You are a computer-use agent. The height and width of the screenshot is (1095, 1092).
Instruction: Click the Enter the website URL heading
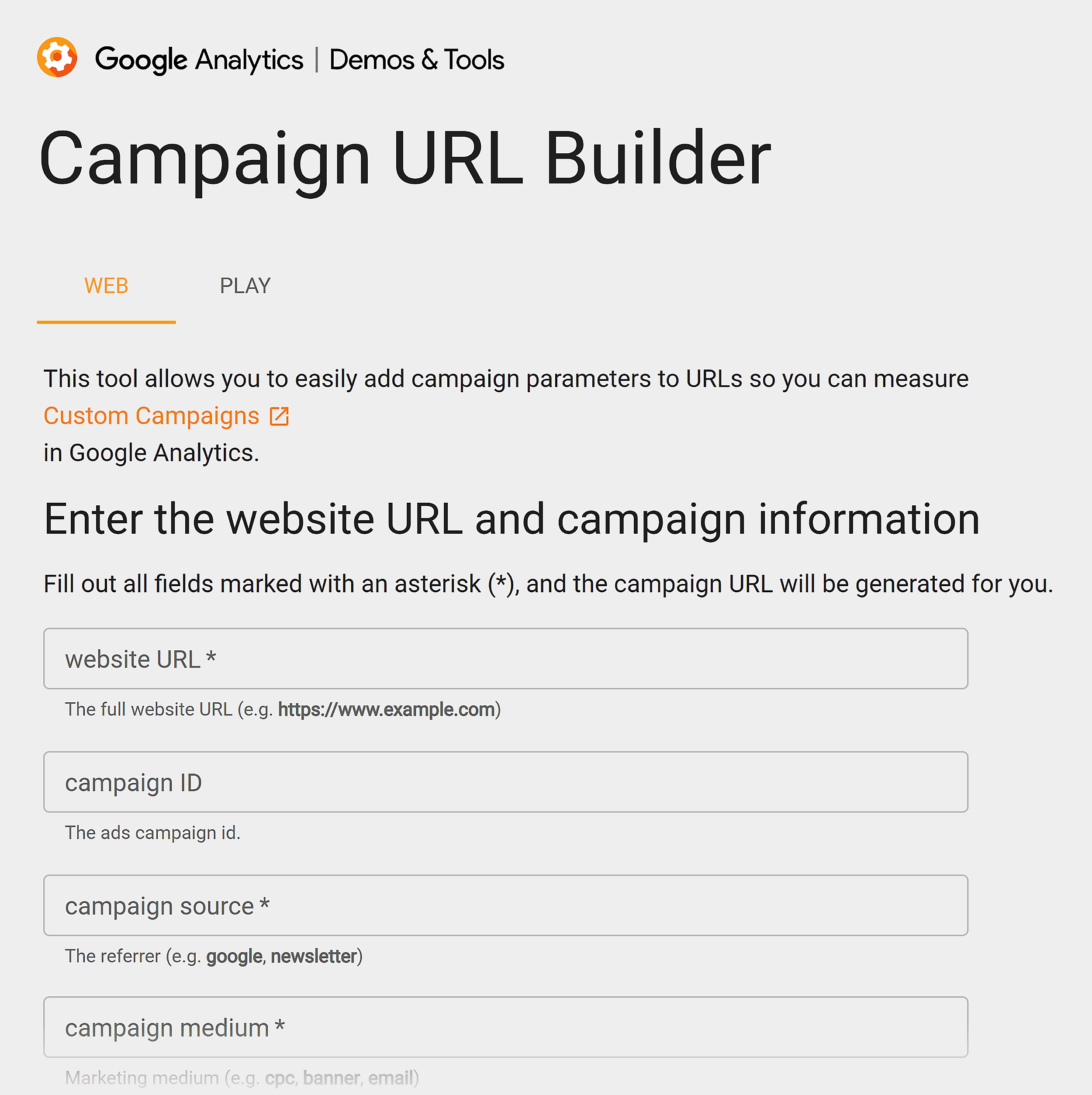pyautogui.click(x=511, y=518)
